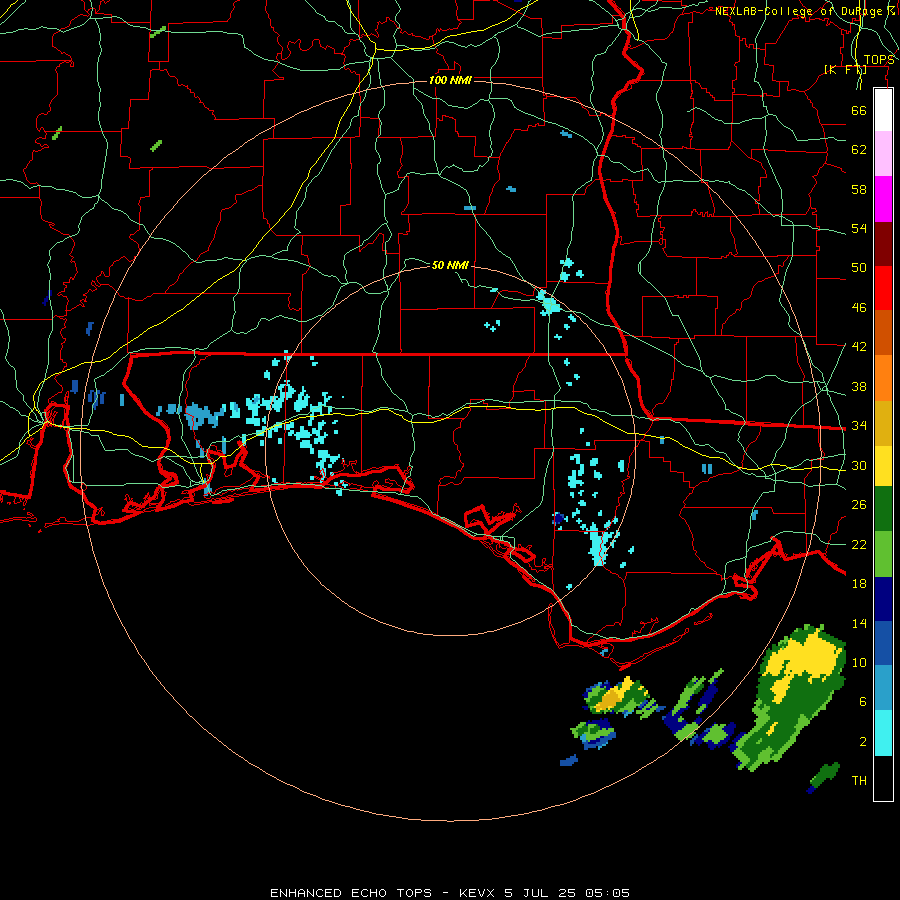
Task: Click the black TH legend swatch
Action: pyautogui.click(x=883, y=778)
